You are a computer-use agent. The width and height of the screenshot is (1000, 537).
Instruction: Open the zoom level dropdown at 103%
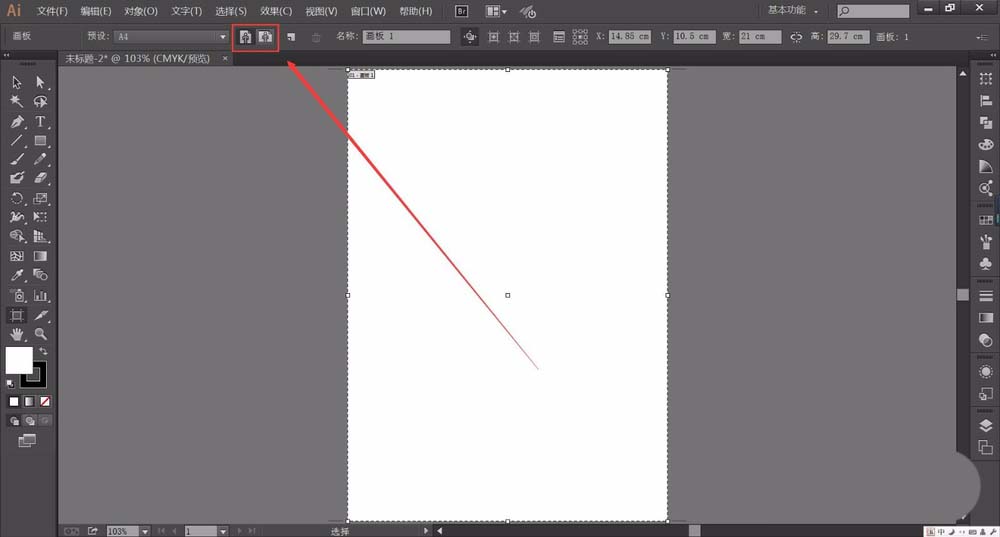(145, 531)
